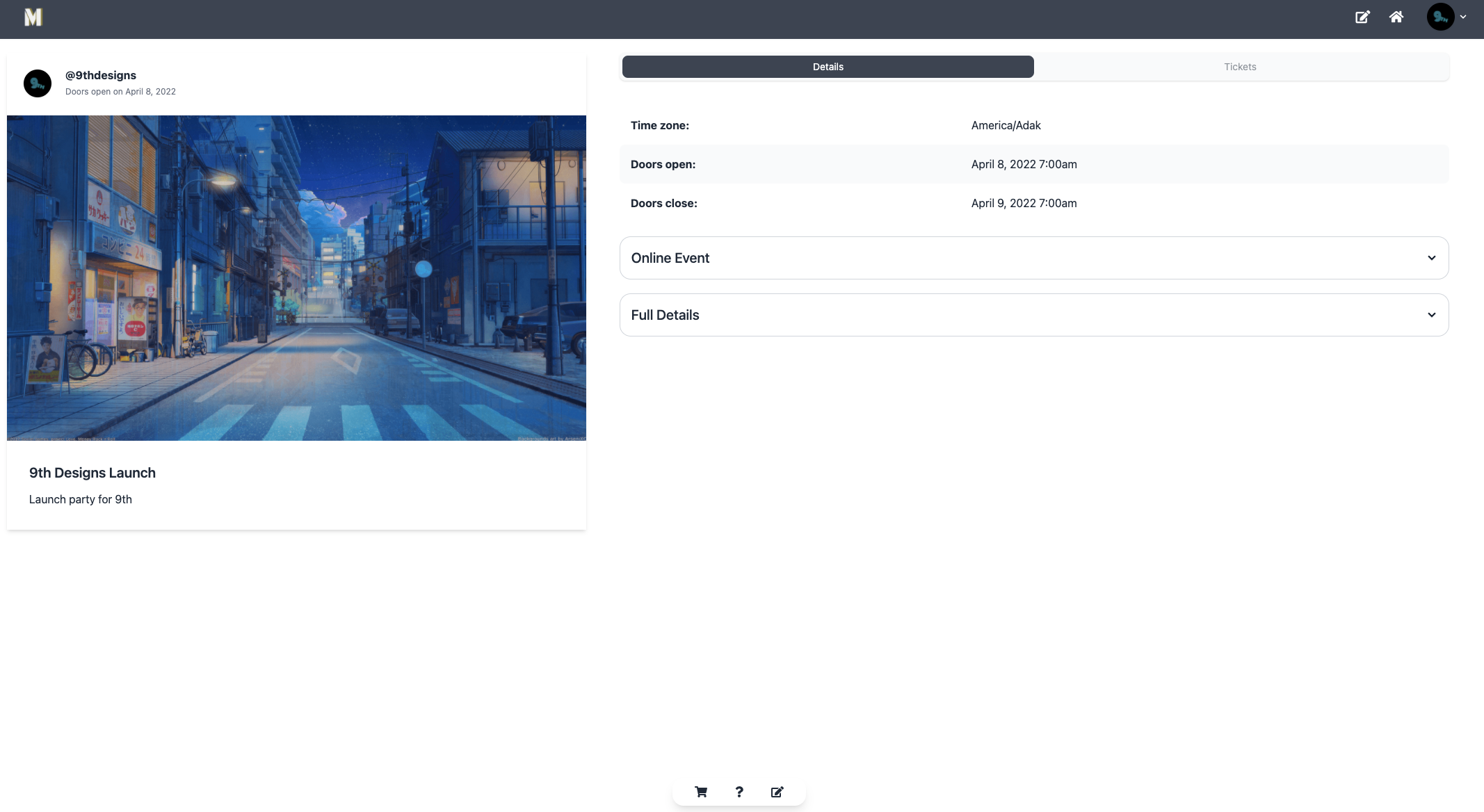Click the home icon in the top bar
This screenshot has width=1484, height=812.
[x=1397, y=16]
